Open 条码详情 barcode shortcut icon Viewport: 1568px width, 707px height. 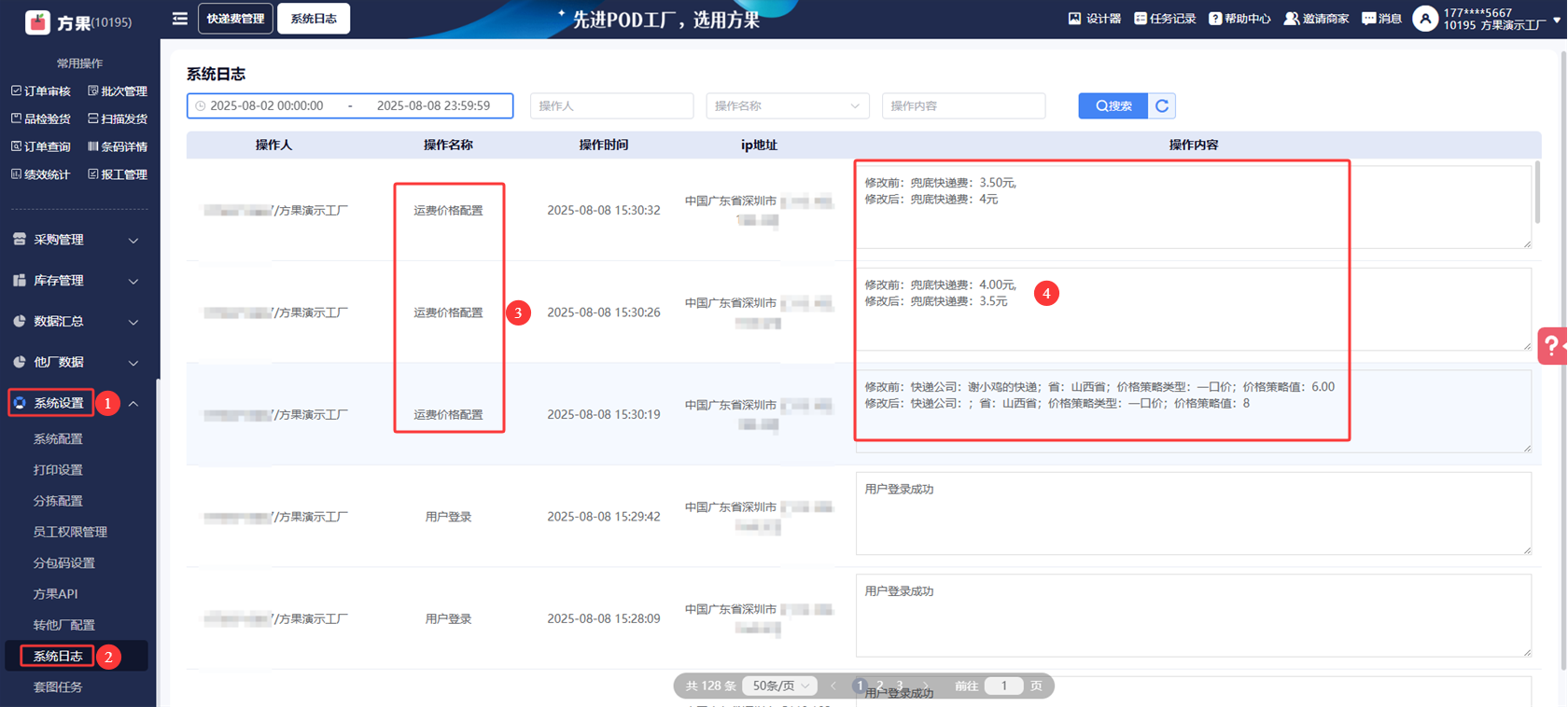[92, 146]
